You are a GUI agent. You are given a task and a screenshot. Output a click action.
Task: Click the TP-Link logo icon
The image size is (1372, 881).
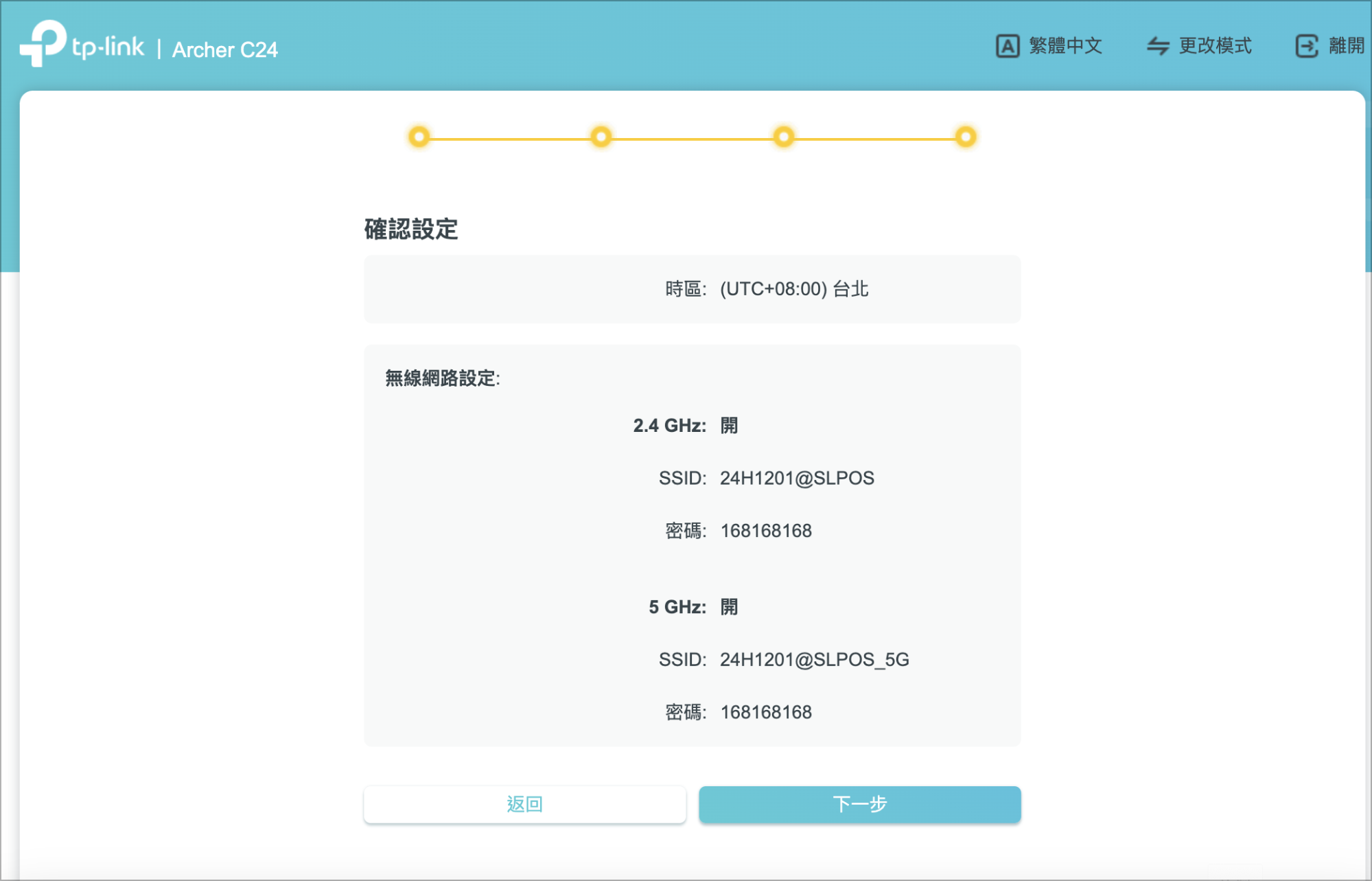click(43, 44)
